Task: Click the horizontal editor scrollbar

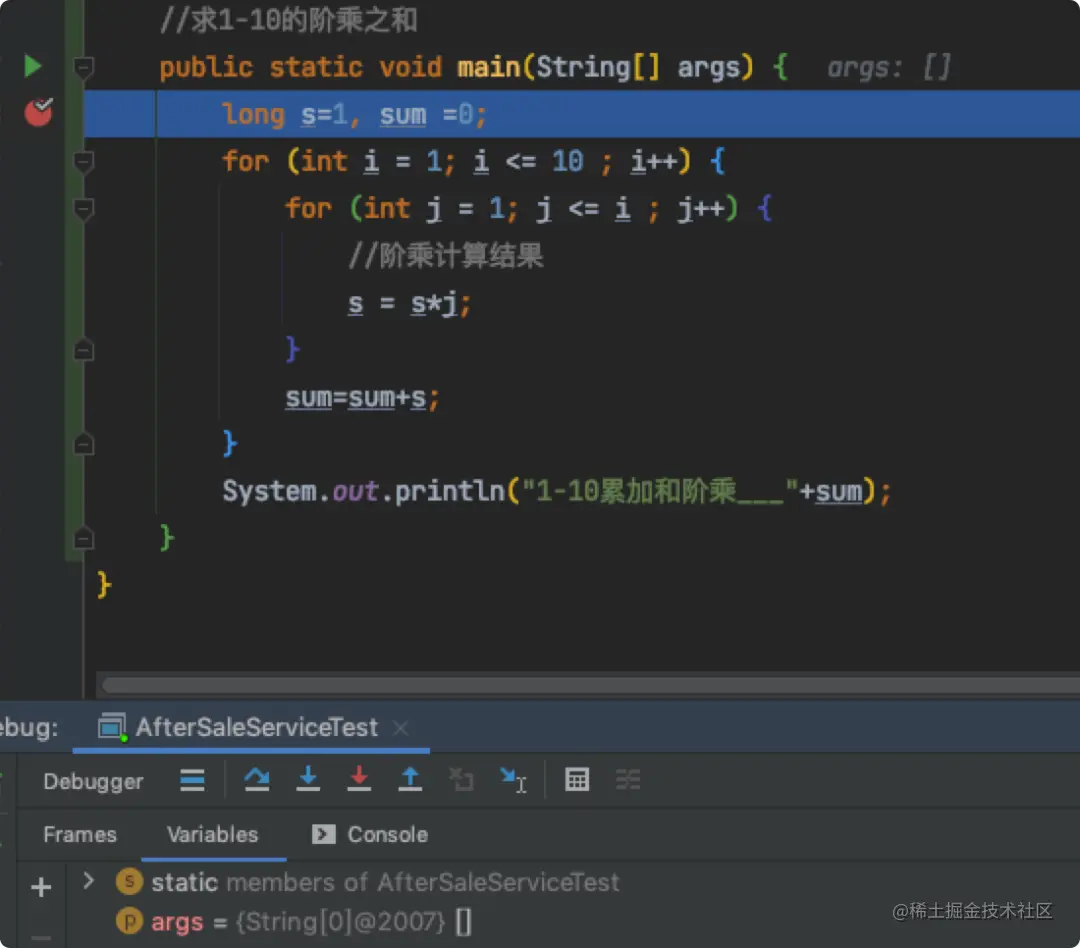Action: pos(590,685)
